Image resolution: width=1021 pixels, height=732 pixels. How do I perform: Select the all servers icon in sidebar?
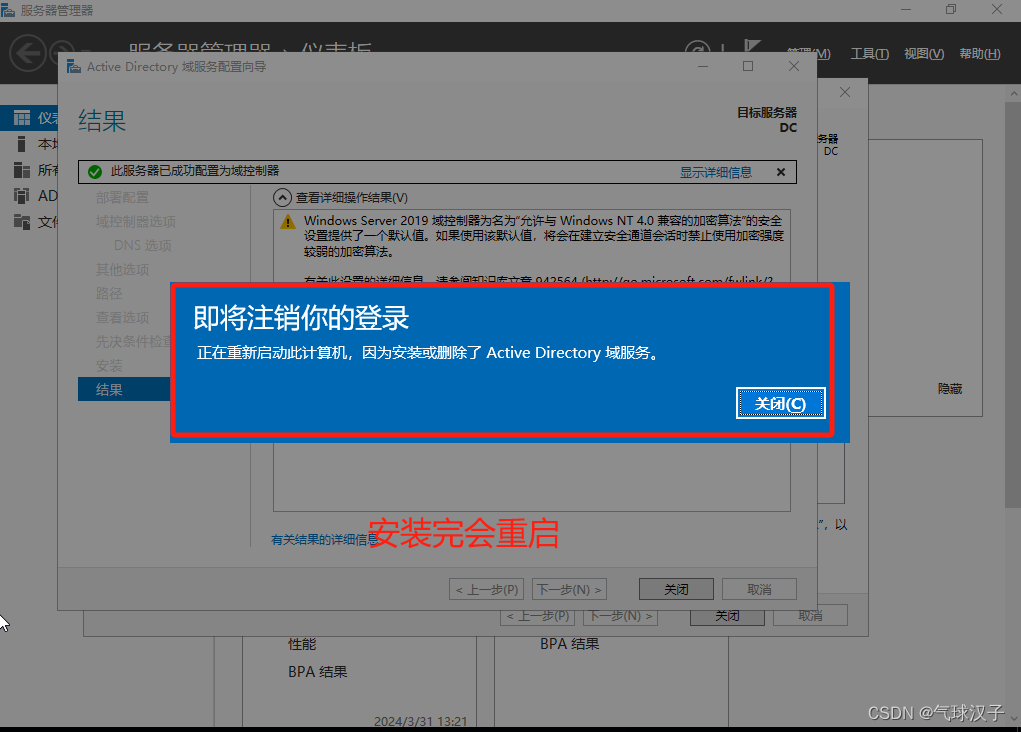pyautogui.click(x=22, y=170)
